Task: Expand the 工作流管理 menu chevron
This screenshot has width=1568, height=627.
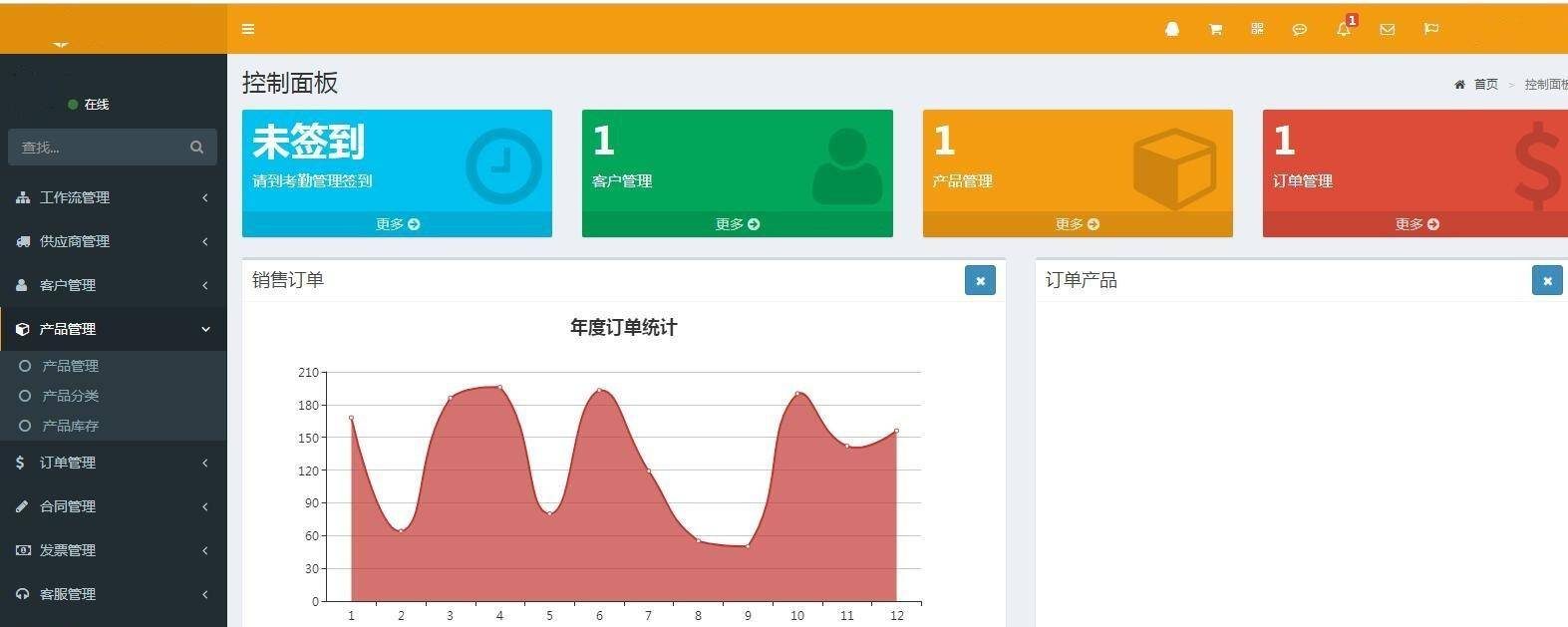Action: click(205, 197)
